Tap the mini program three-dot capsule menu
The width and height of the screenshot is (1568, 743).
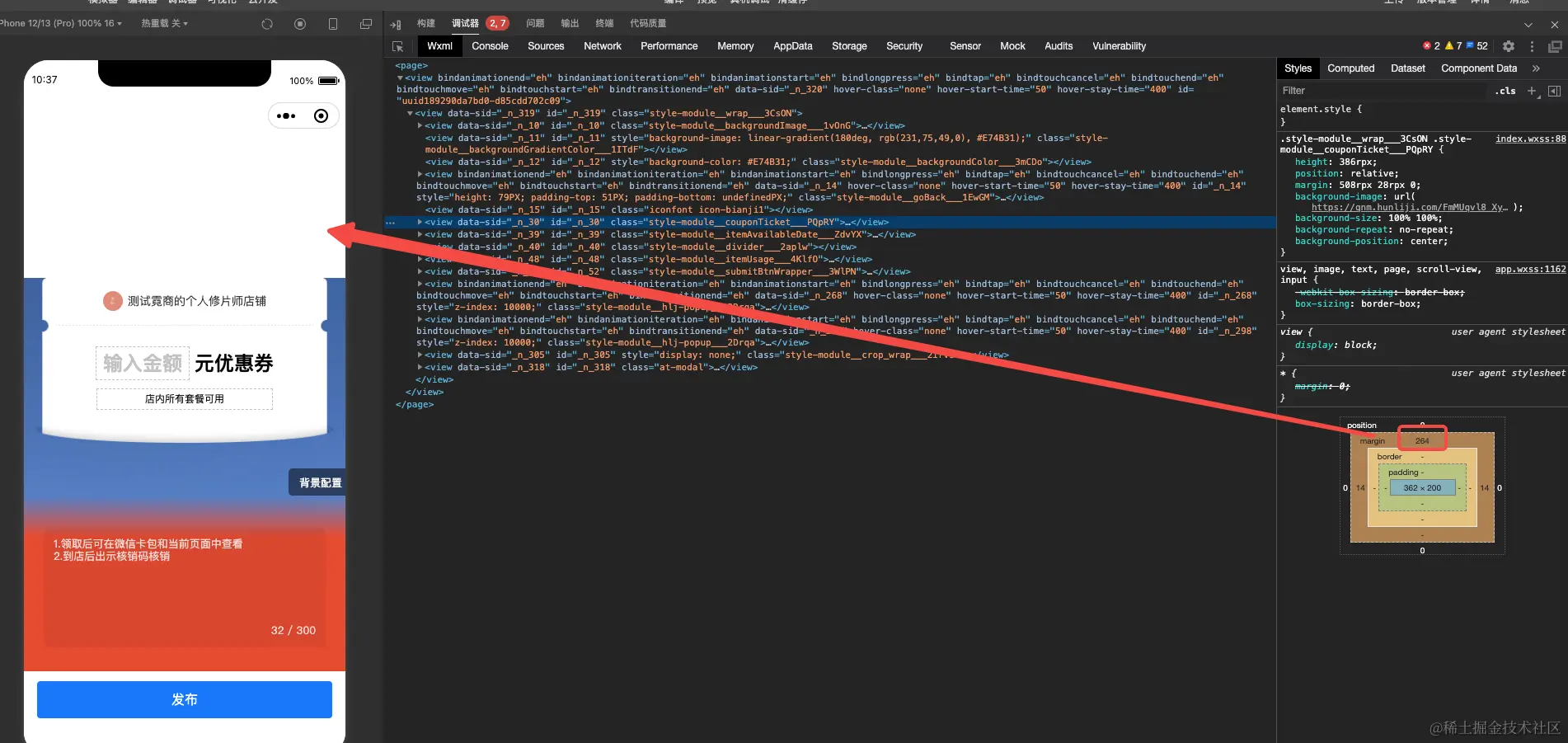286,116
